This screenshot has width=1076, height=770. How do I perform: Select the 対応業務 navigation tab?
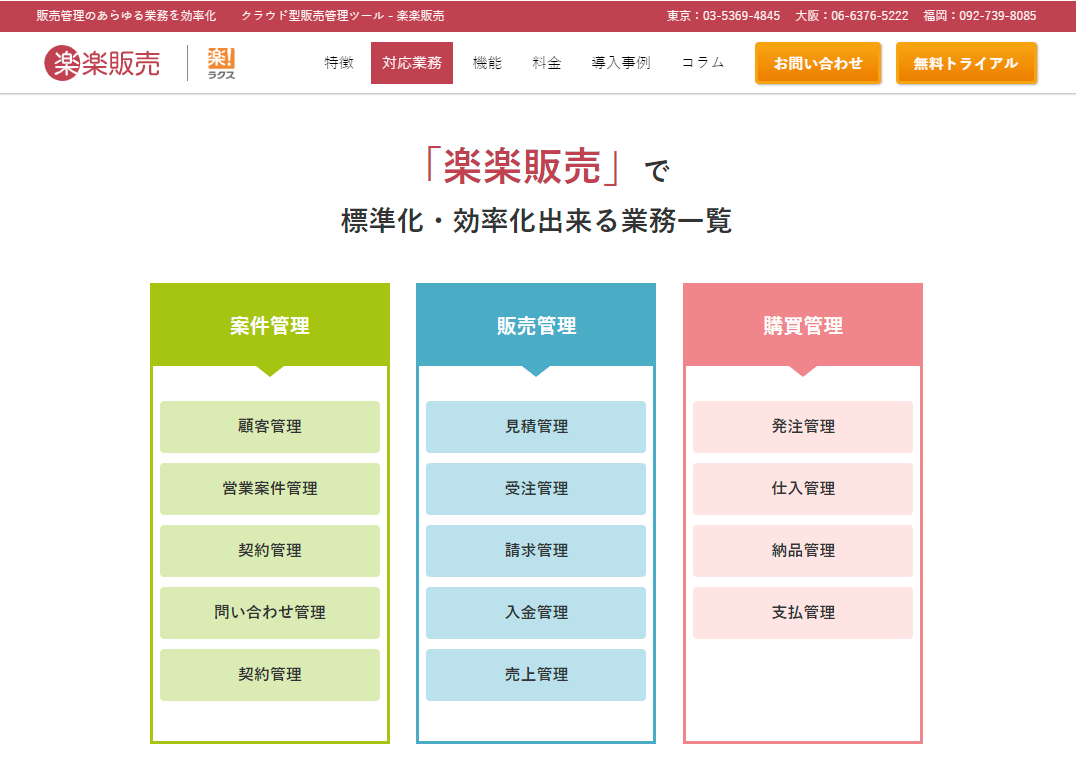click(412, 63)
